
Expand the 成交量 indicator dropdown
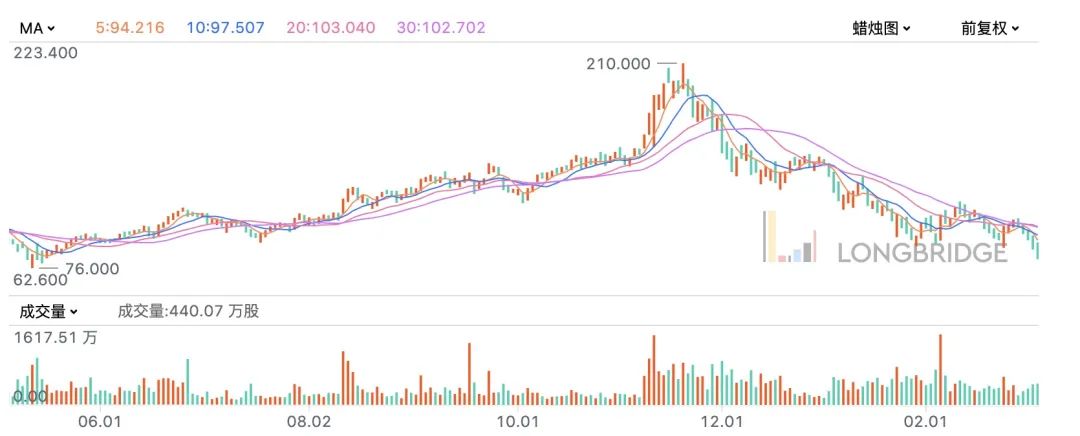pyautogui.click(x=48, y=311)
